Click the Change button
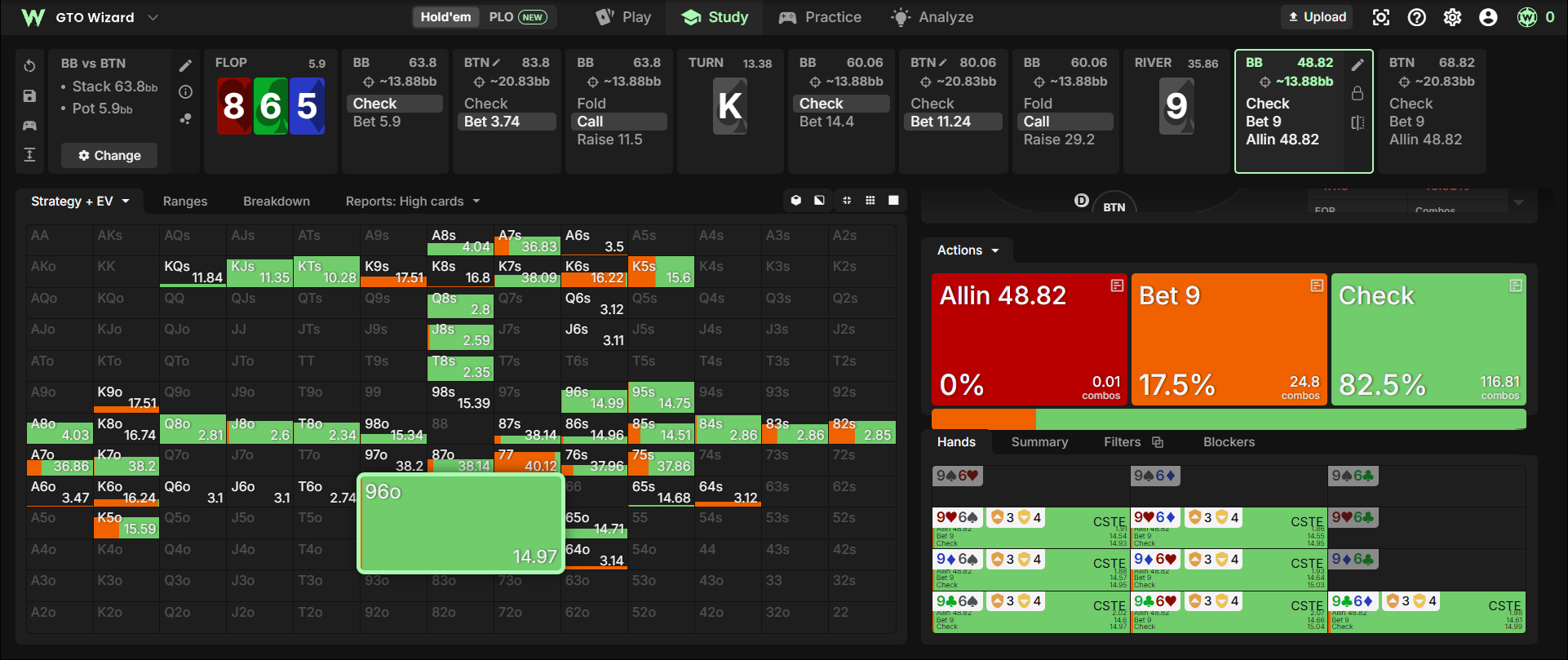The width and height of the screenshot is (1568, 660). tap(109, 156)
